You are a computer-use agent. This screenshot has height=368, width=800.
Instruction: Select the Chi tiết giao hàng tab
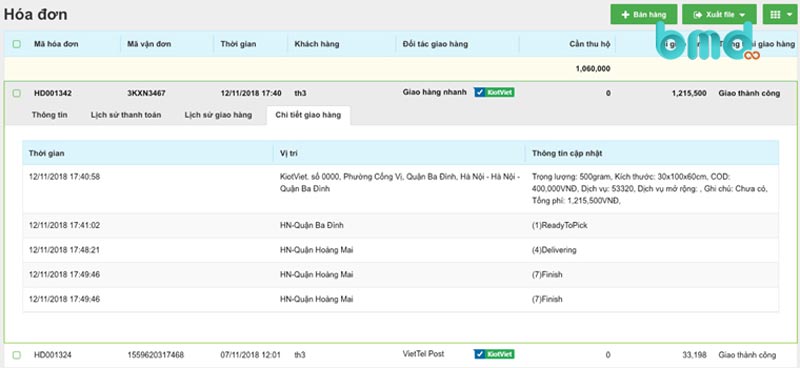coord(308,115)
